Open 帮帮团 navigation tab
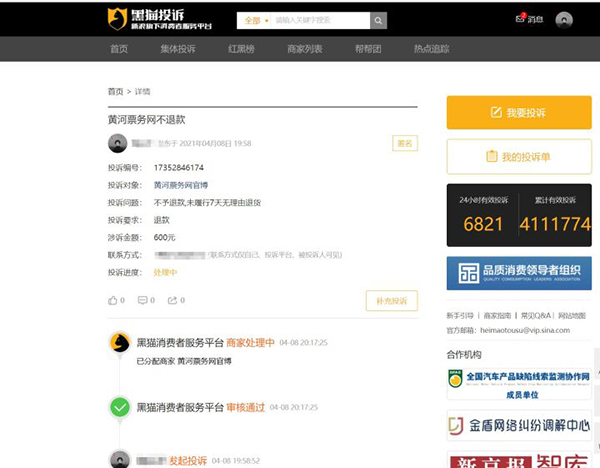 point(368,49)
